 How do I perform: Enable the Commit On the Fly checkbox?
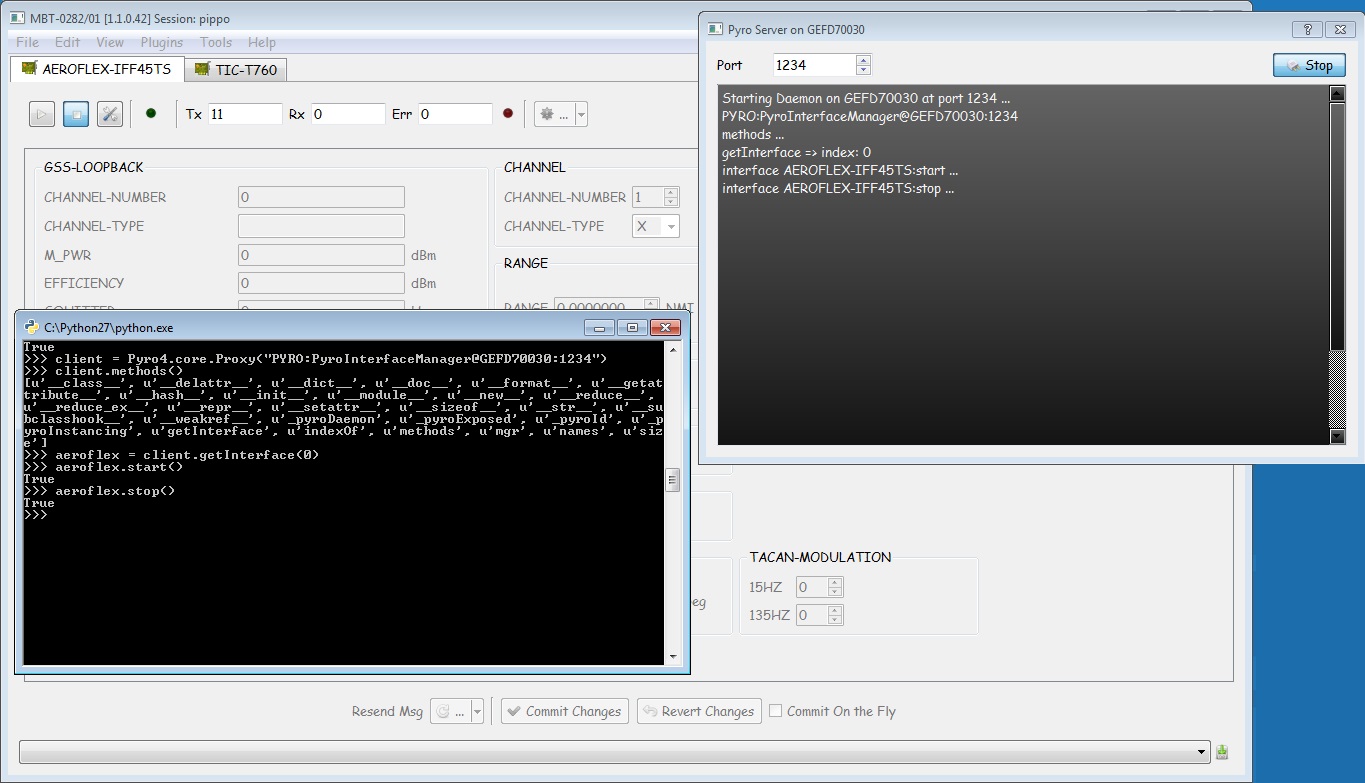pos(776,711)
